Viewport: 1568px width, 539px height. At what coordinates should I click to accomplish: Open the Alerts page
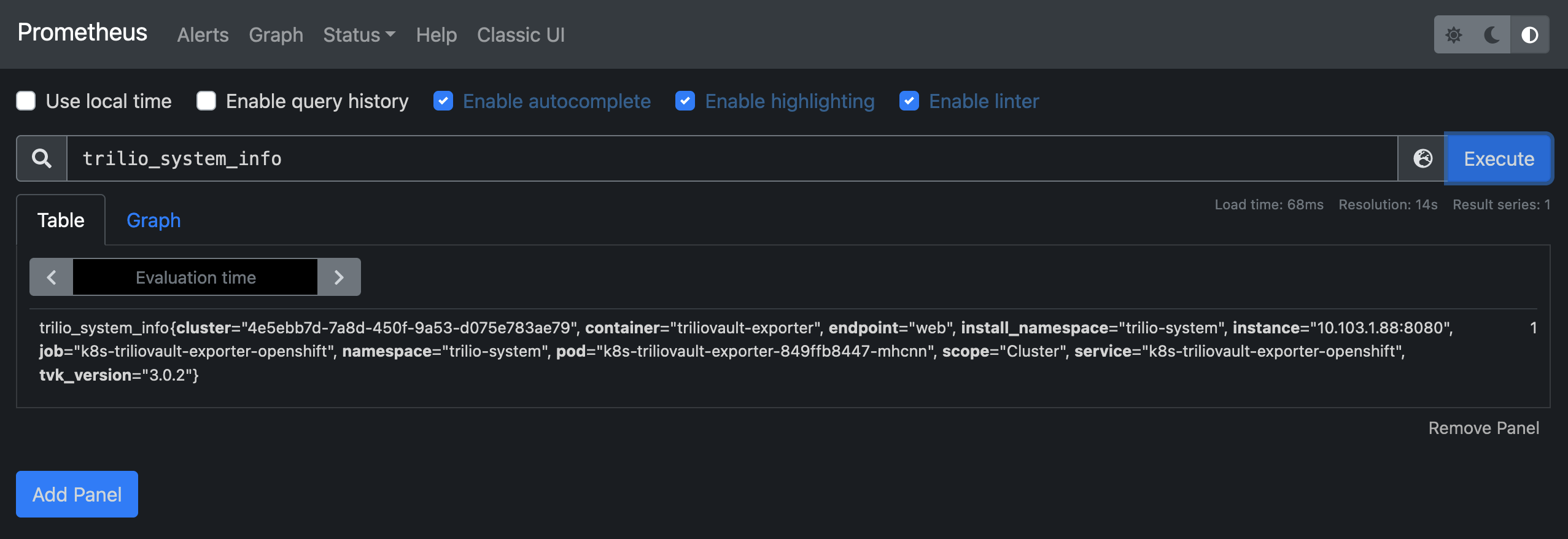pyautogui.click(x=203, y=35)
